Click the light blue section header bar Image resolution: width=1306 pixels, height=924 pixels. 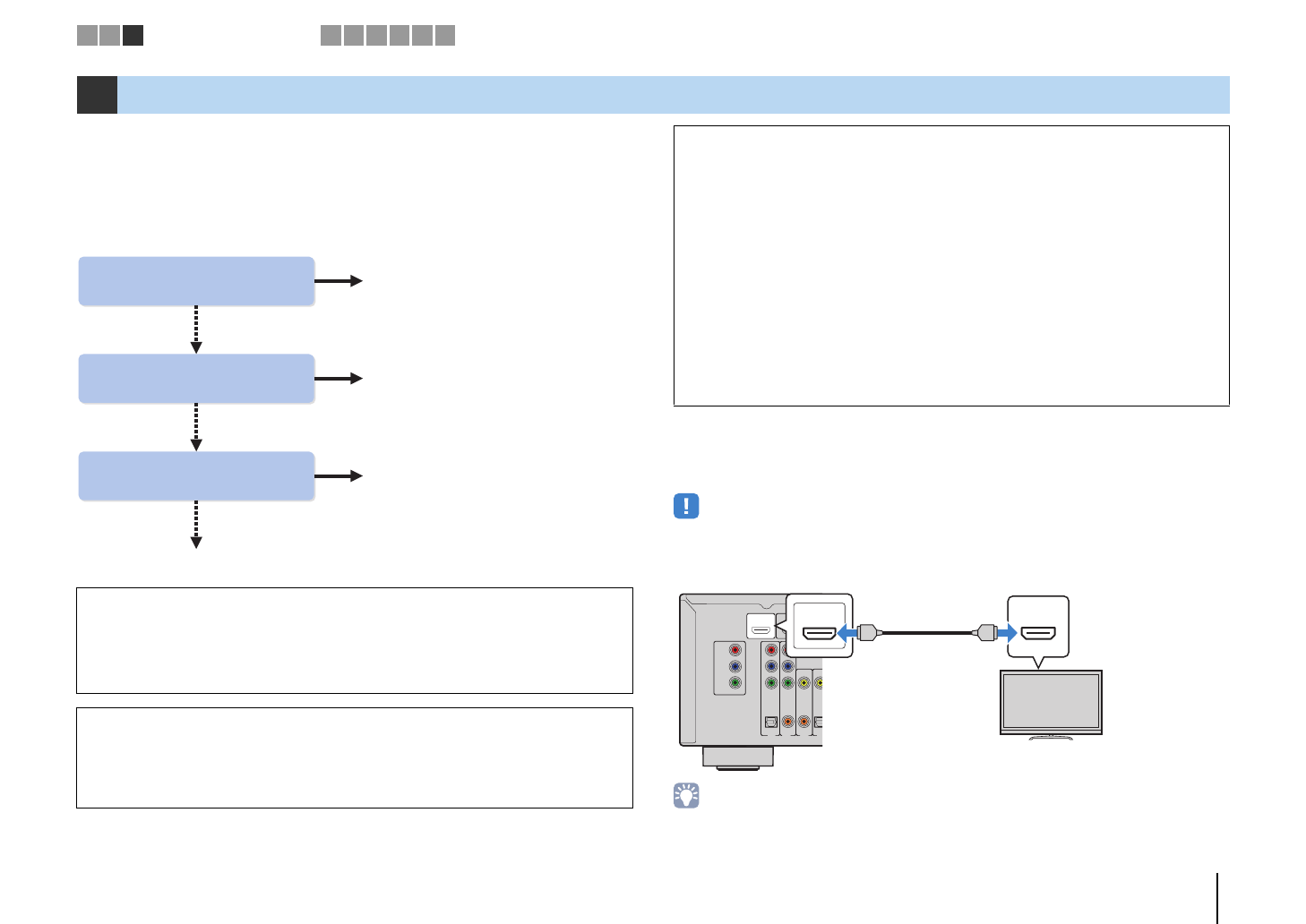pyautogui.click(x=672, y=95)
